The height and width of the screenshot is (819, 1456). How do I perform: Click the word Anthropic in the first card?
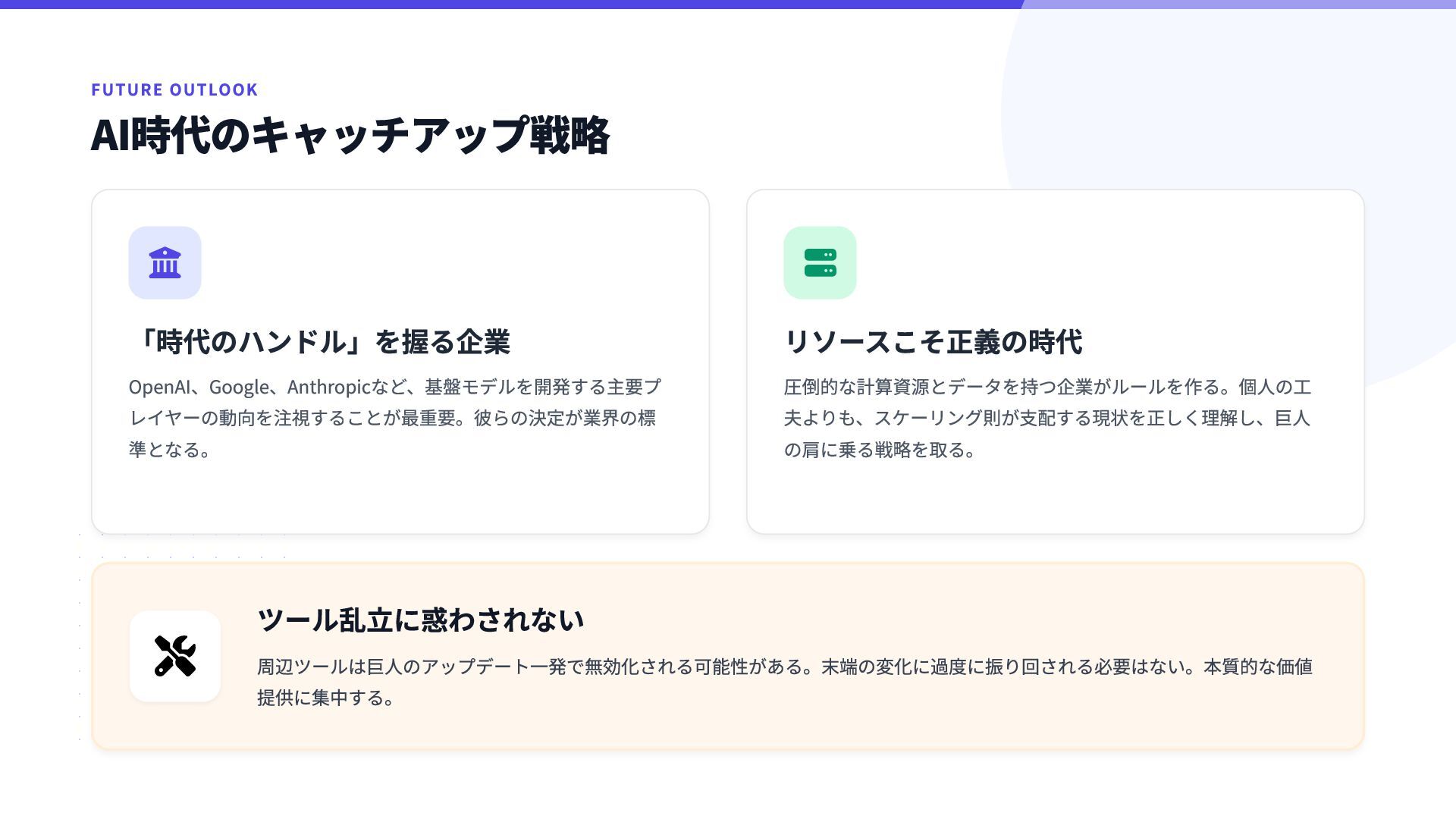point(328,388)
